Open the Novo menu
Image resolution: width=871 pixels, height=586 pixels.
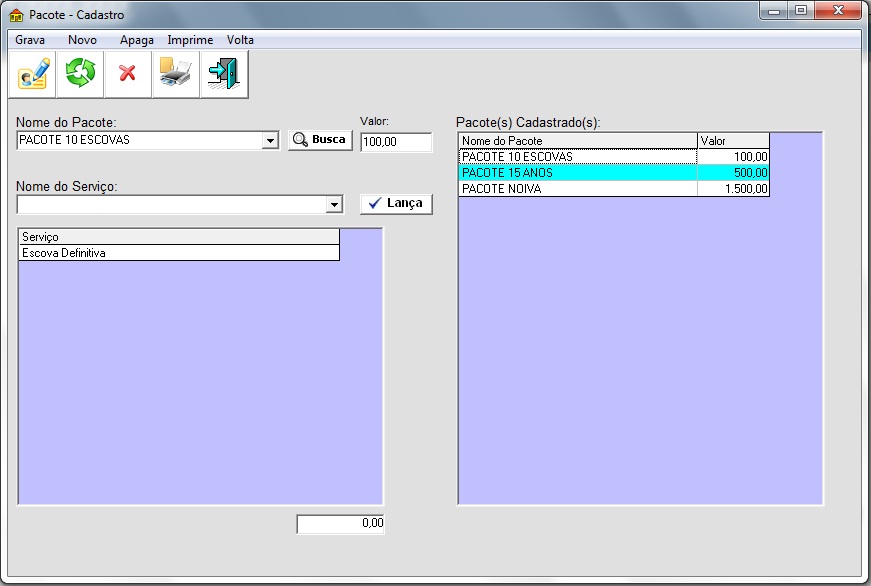point(82,40)
